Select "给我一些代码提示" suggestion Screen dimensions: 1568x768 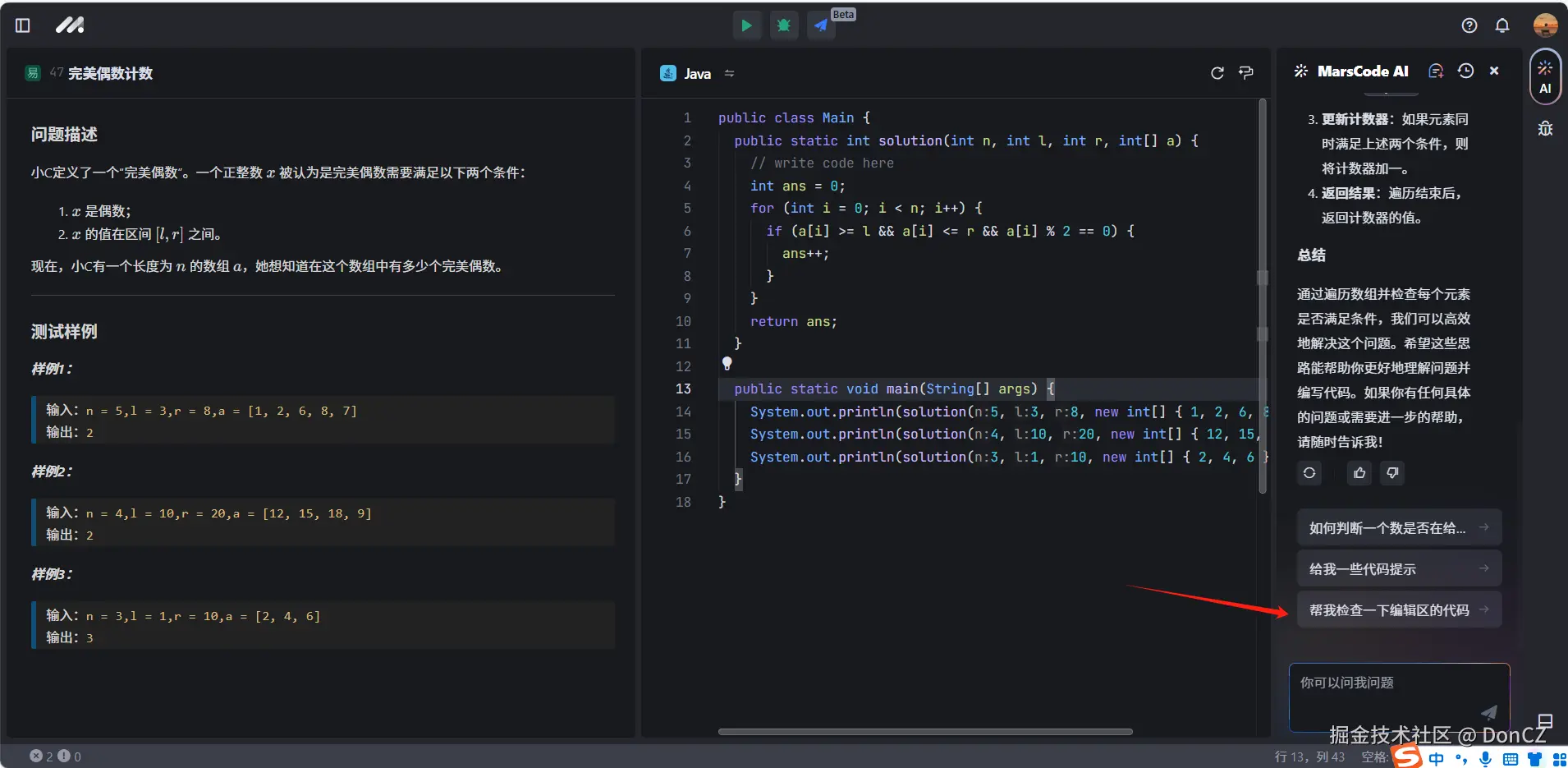click(x=1398, y=569)
